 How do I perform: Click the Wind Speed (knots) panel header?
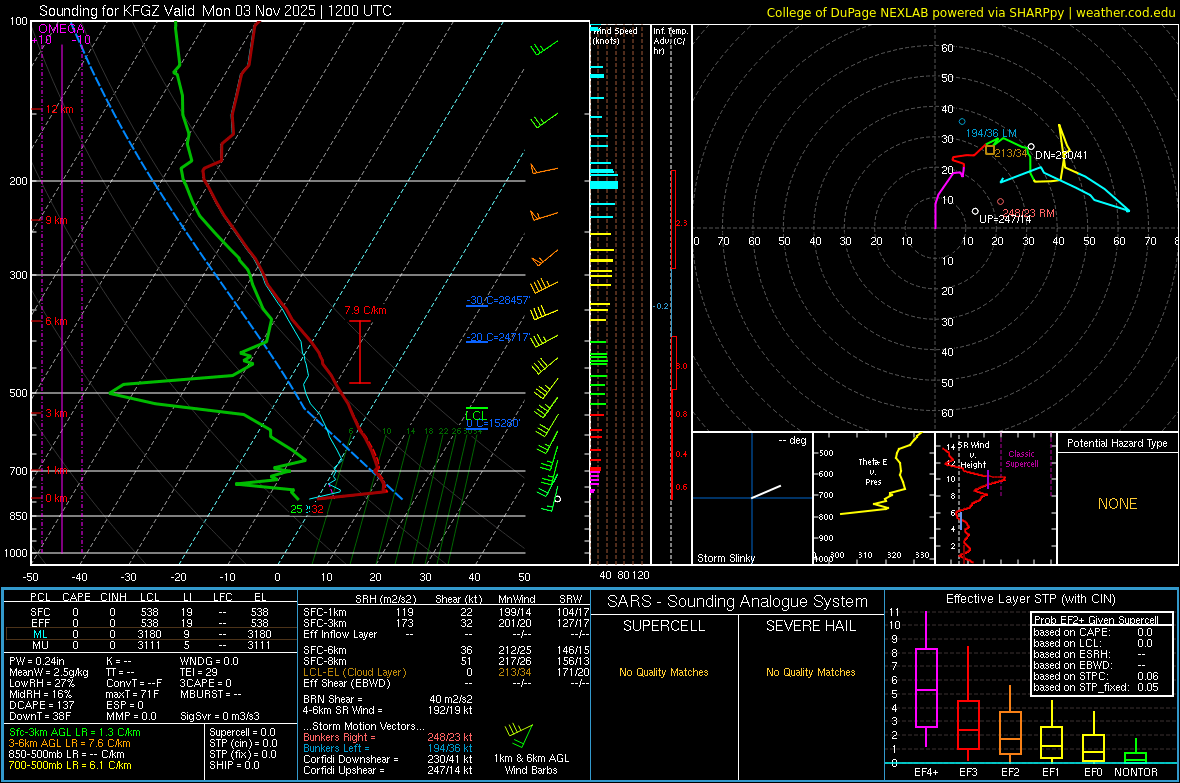616,35
